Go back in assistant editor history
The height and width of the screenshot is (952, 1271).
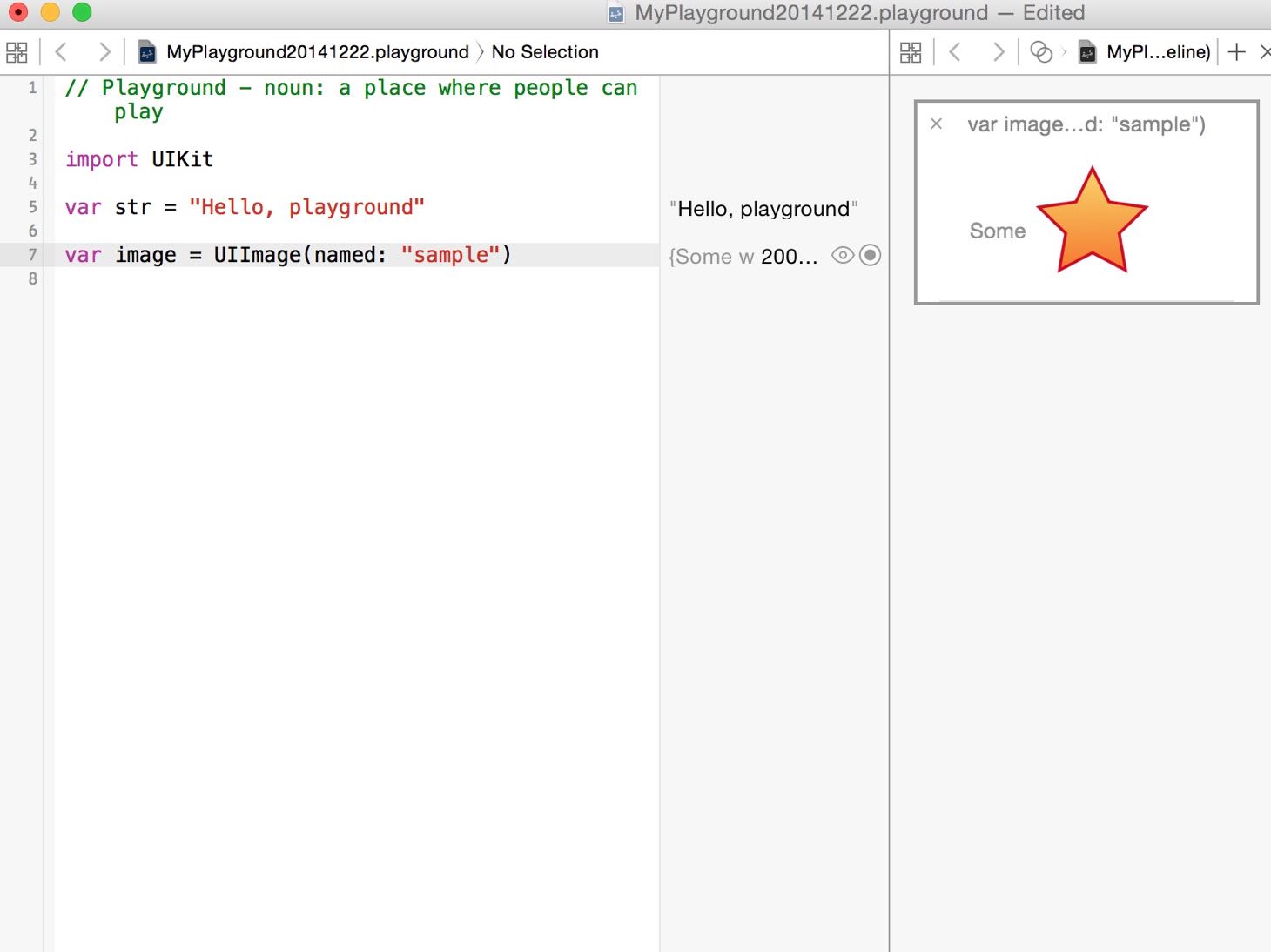click(x=955, y=52)
